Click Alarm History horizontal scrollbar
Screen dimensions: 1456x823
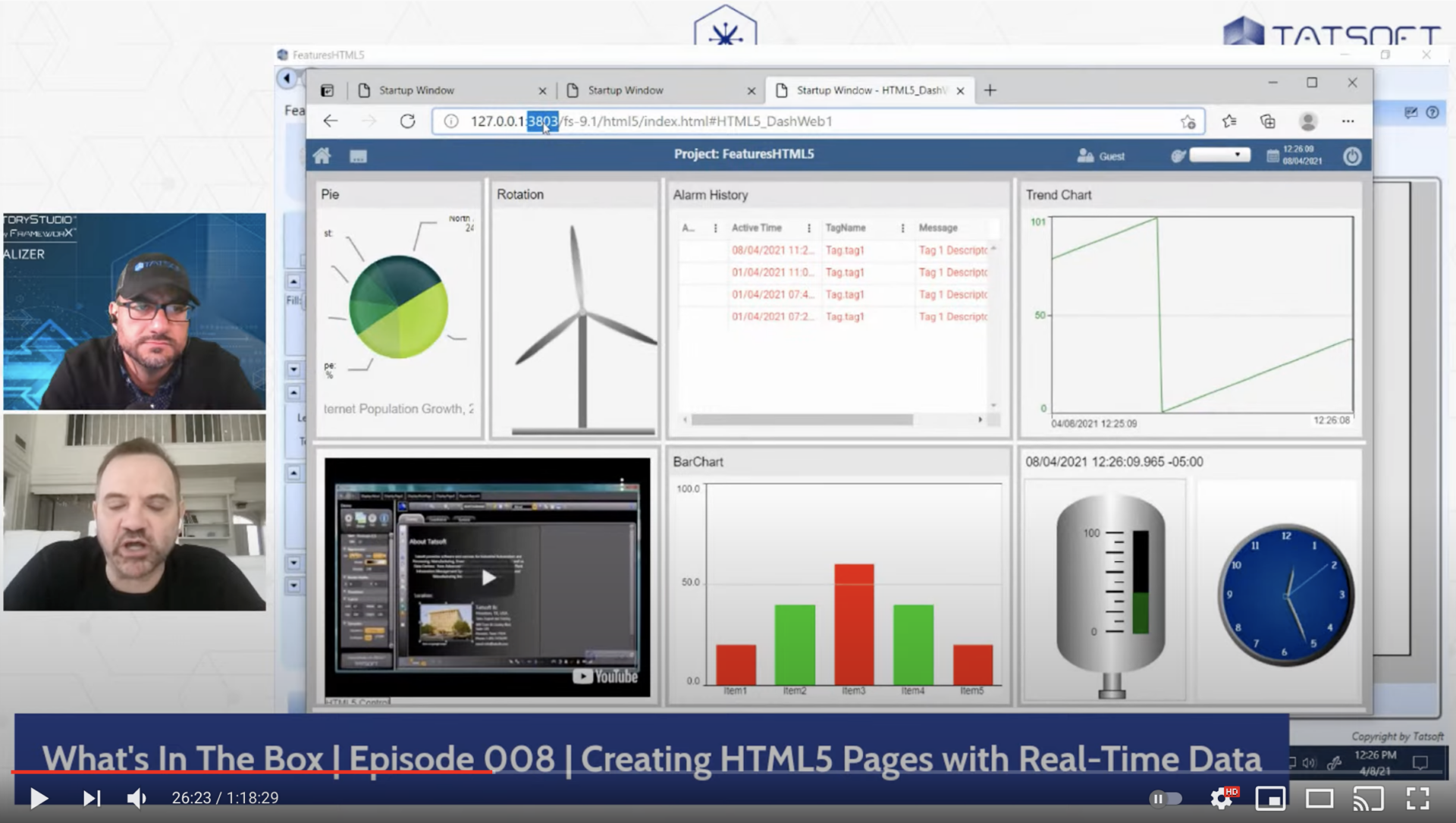click(802, 419)
